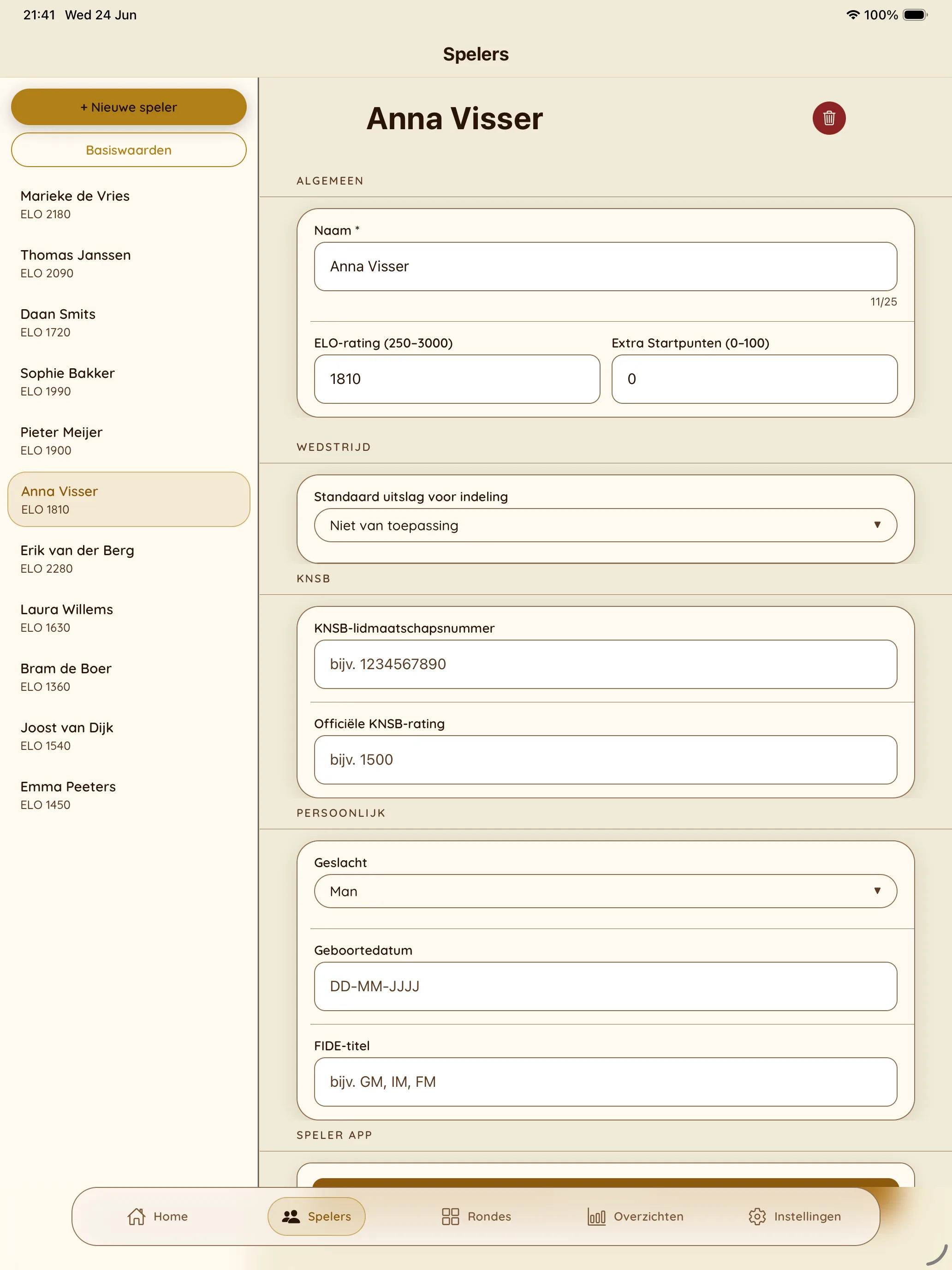Switch to the Instellingen tab label

coord(807,1216)
